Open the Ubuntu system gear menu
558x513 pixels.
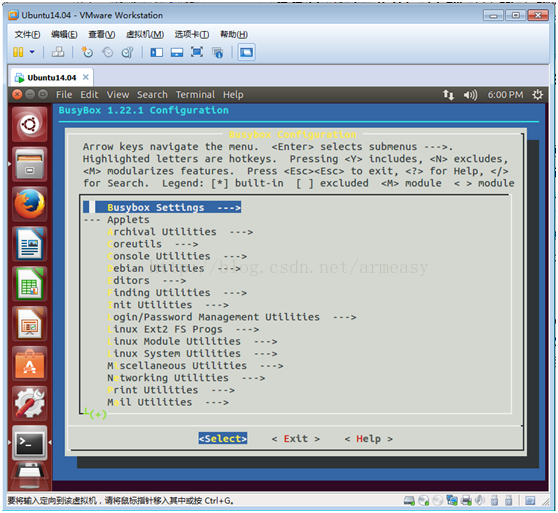coord(537,95)
